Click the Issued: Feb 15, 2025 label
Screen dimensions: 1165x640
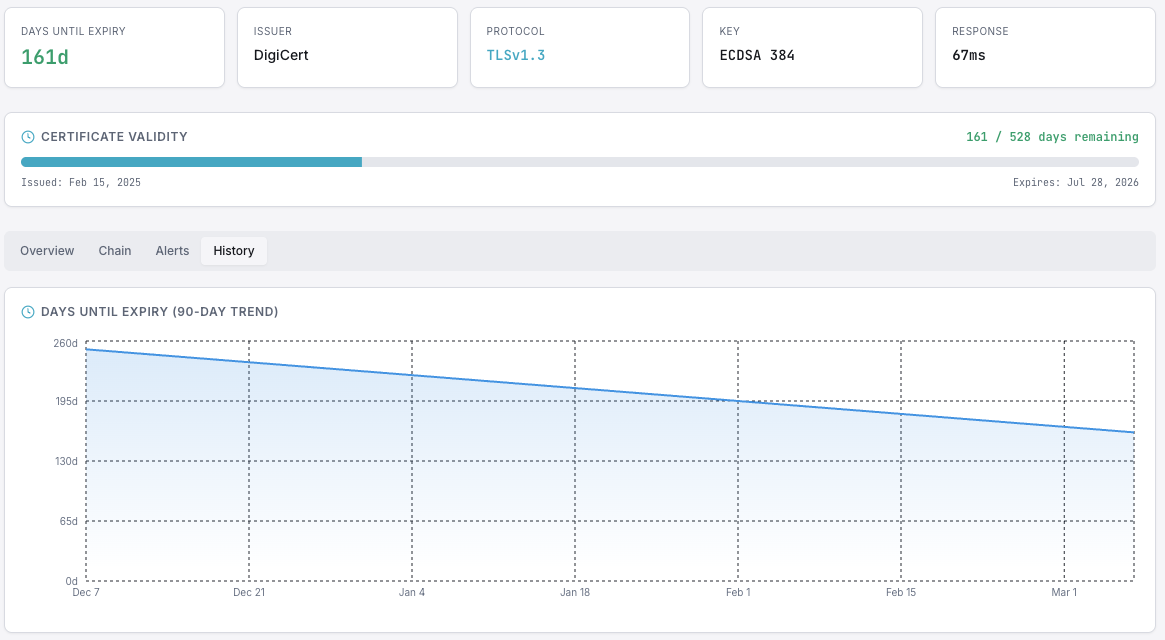(81, 182)
